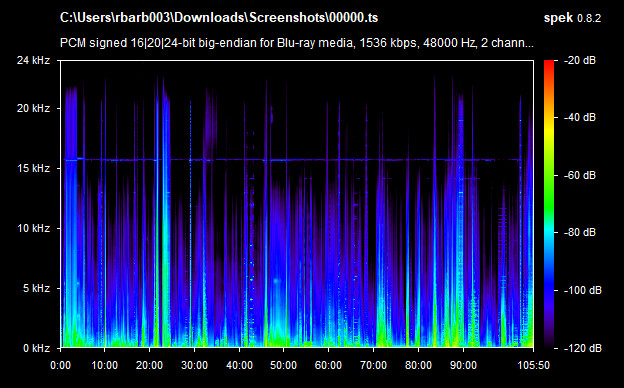Click the -60 dB legend label
624x388 pixels.
[x=580, y=175]
